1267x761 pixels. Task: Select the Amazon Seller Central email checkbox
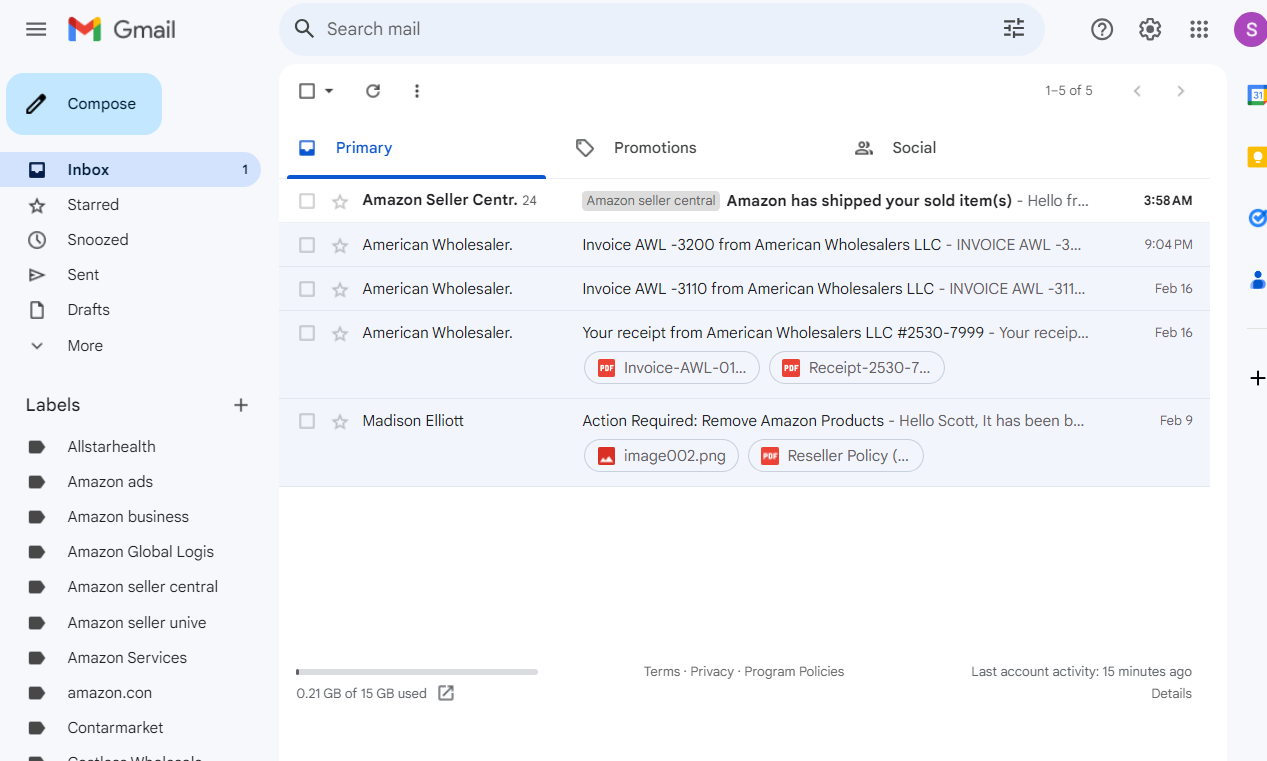307,201
